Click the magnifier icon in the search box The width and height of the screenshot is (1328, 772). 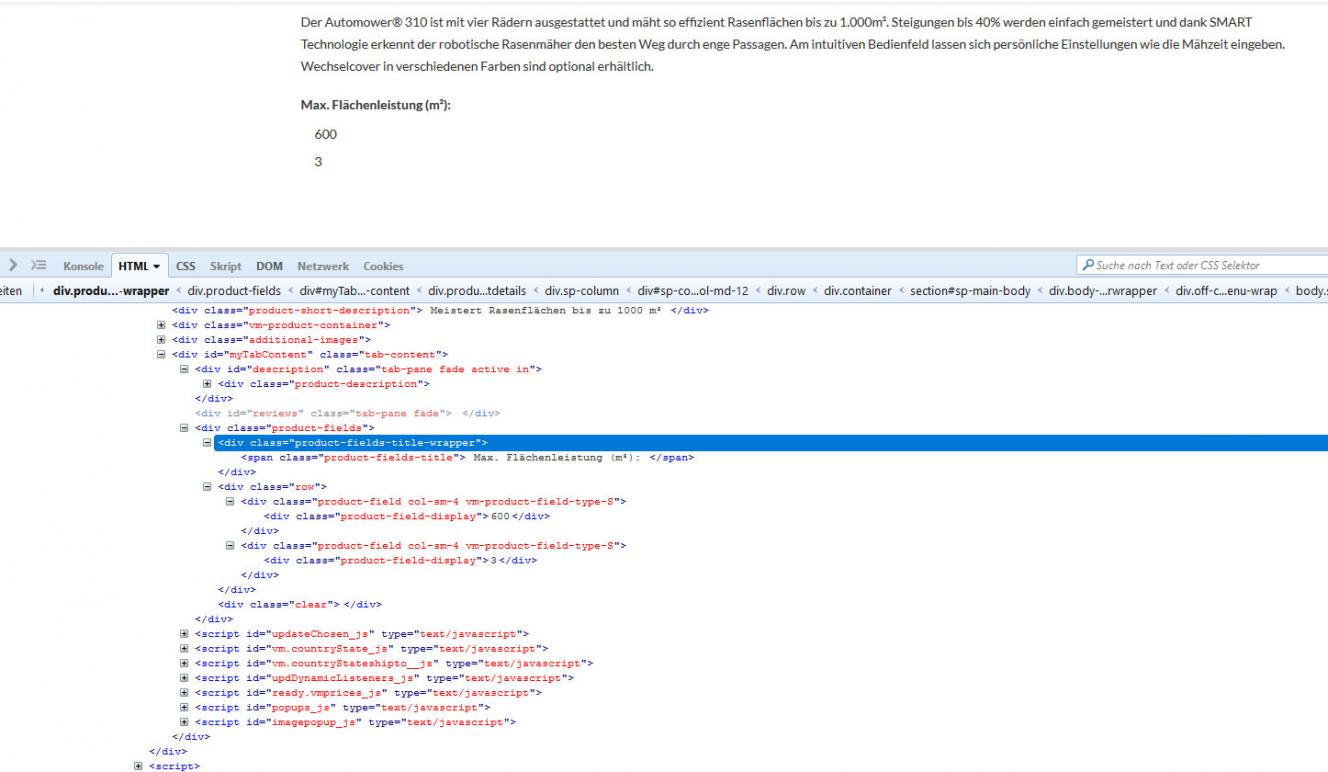1088,266
